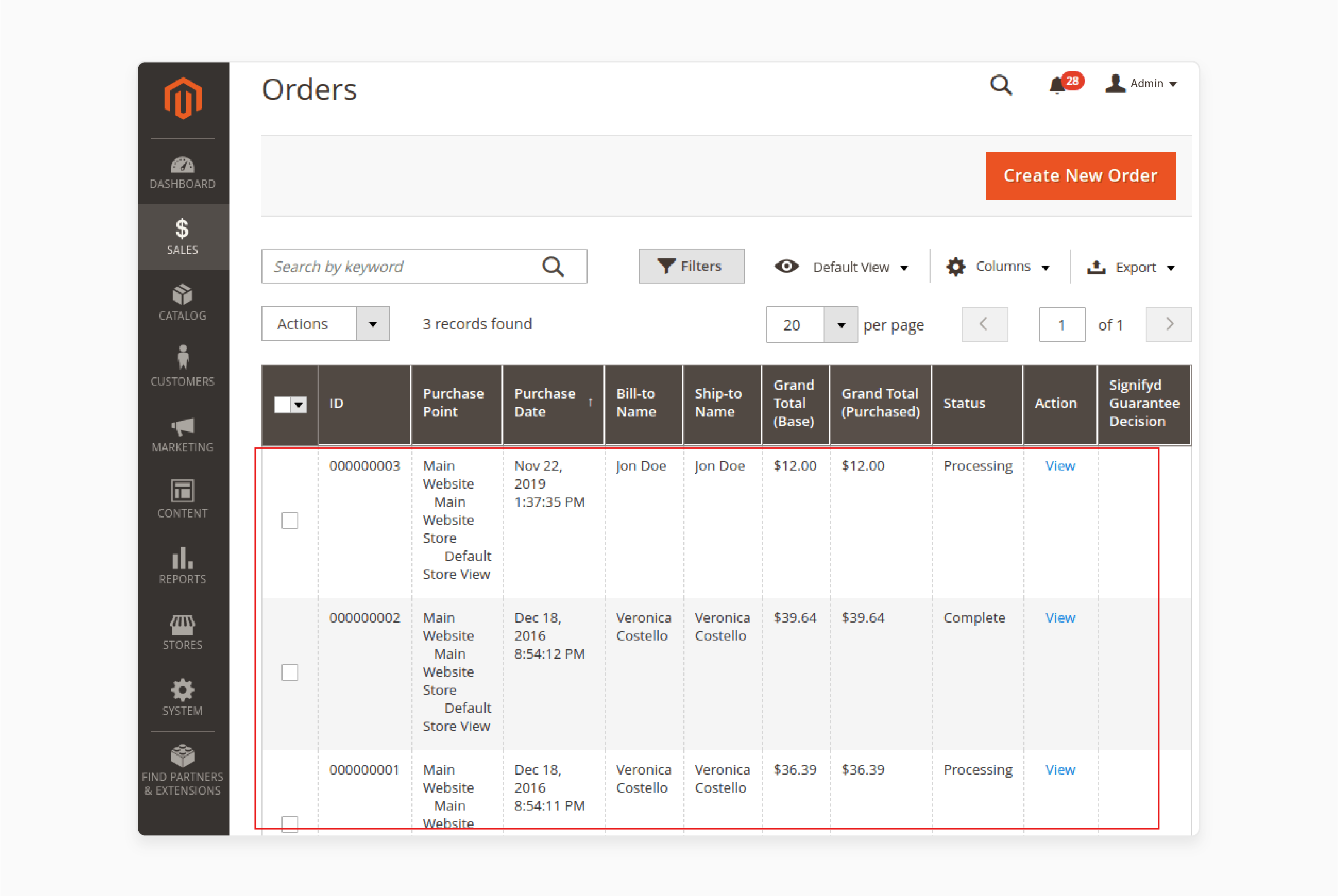The height and width of the screenshot is (896, 1338).
Task: Click Signifyd Guarantee Decision column header
Action: pyautogui.click(x=1144, y=404)
